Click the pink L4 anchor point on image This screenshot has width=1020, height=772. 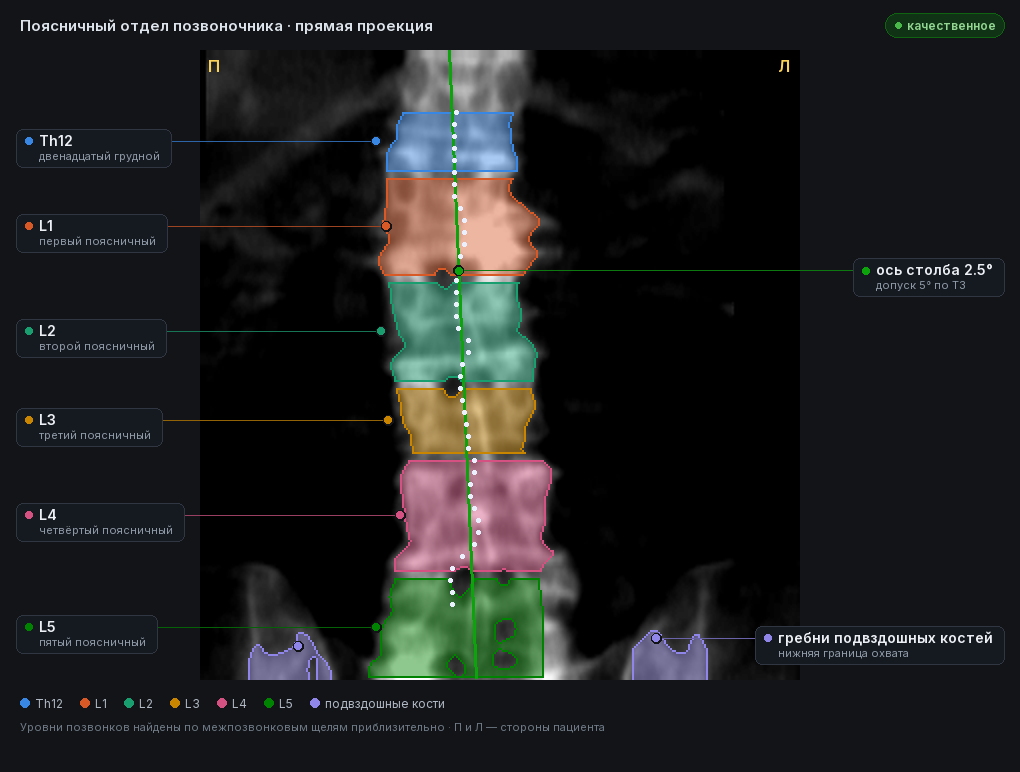(x=400, y=515)
